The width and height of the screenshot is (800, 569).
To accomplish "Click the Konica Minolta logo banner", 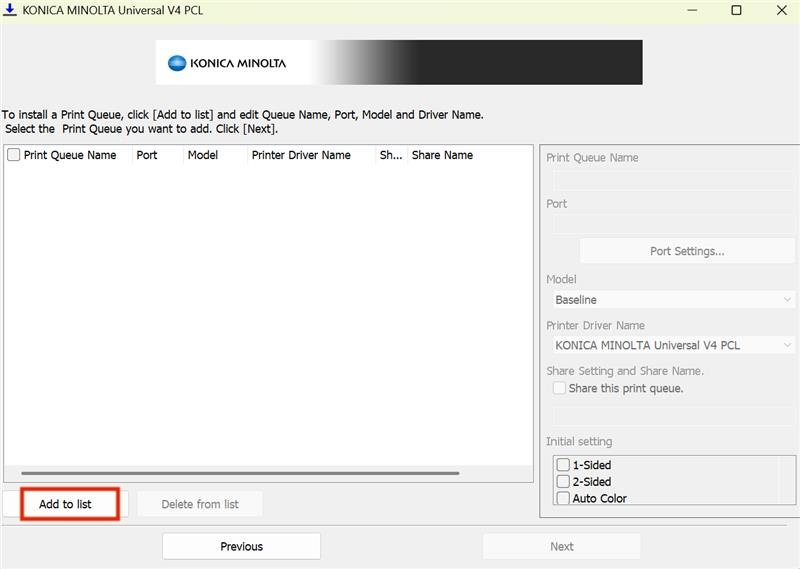I will click(399, 62).
